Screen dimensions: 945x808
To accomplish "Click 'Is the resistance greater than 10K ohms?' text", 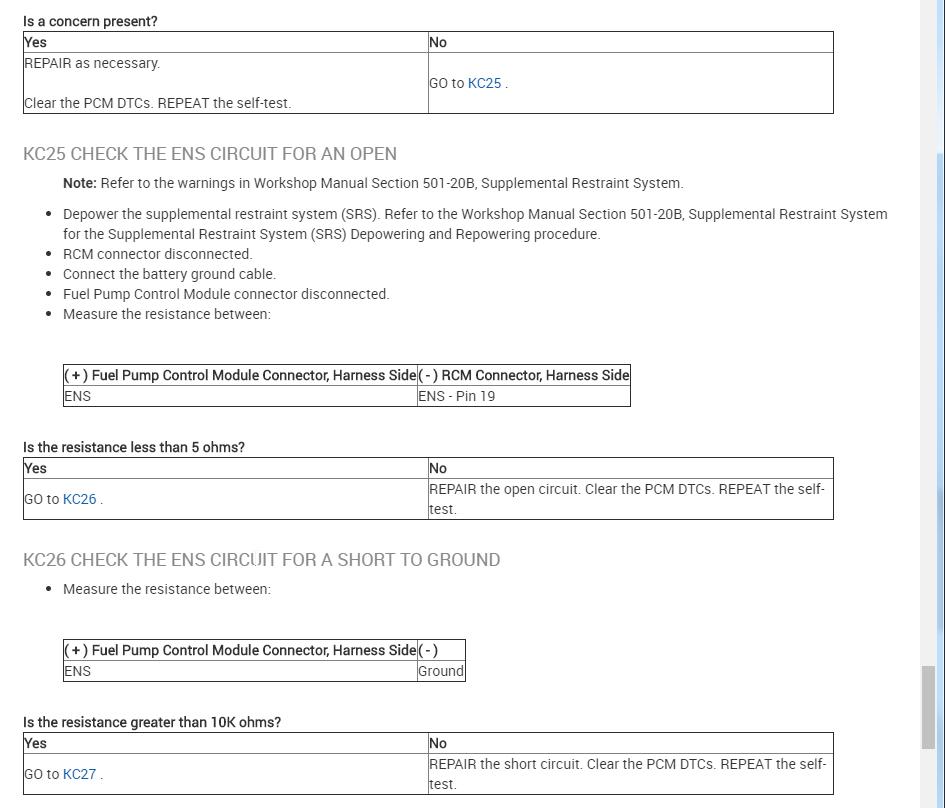I will 152,722.
